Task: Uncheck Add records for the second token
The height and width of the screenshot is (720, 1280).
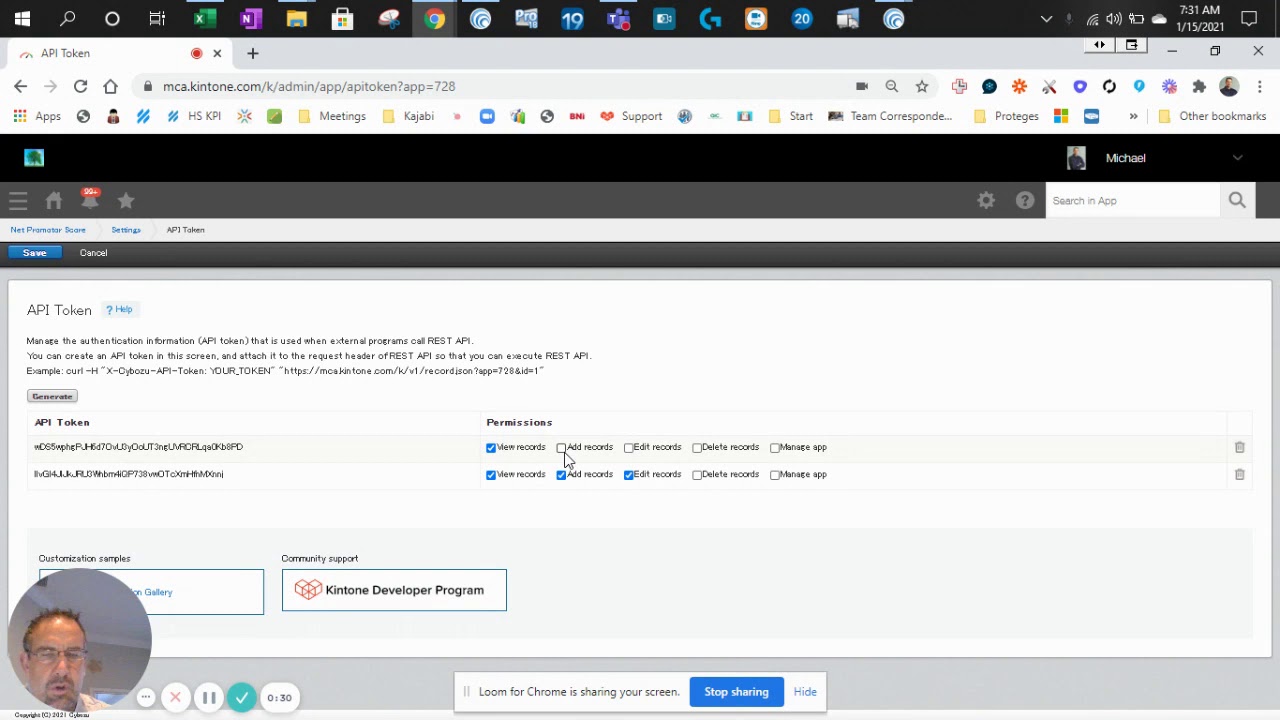Action: point(562,475)
